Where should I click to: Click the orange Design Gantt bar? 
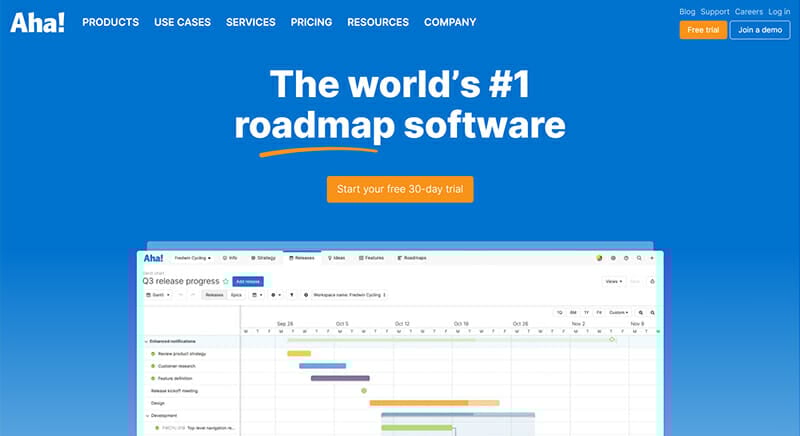pyautogui.click(x=434, y=403)
